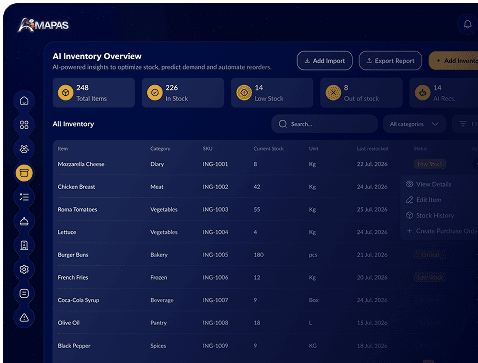Select the highlighted inventory box sidebar icon
Screen dimensions: 478x363
[24, 173]
